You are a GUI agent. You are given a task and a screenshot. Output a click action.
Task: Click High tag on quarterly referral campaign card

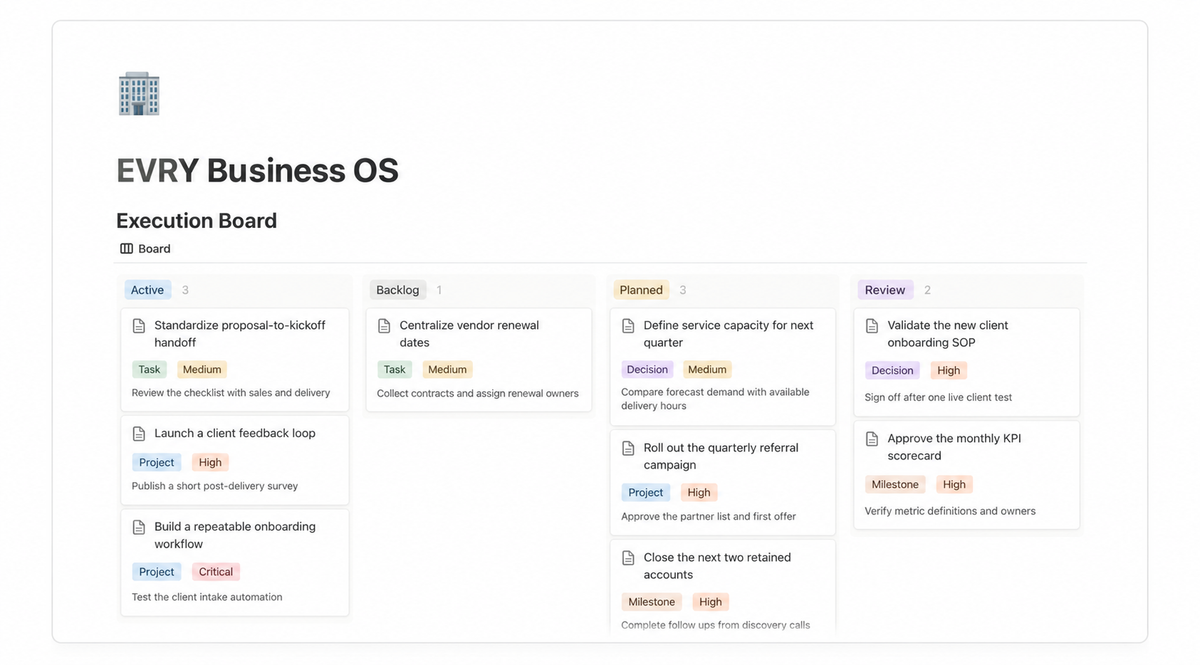click(699, 493)
